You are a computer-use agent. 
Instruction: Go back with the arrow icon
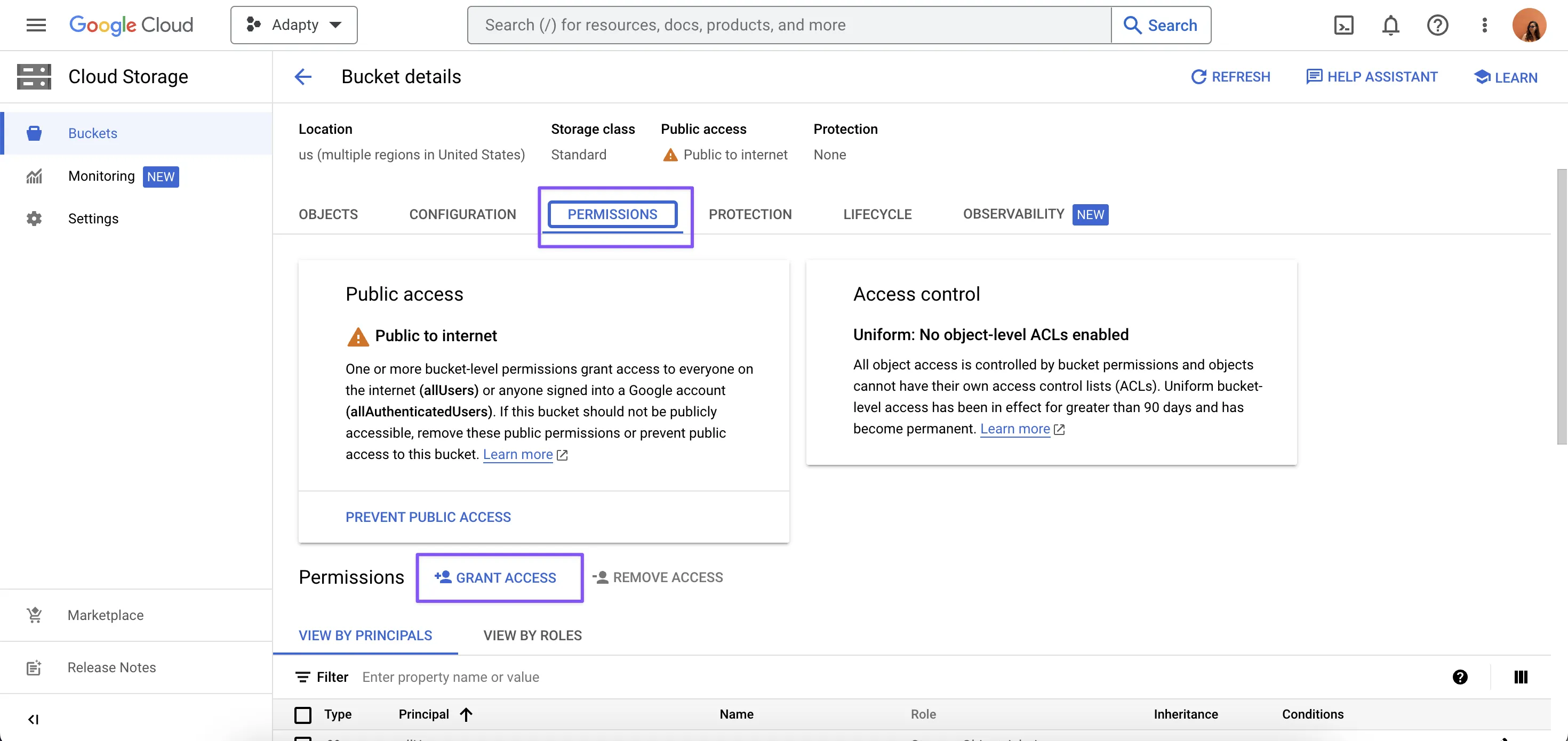click(x=303, y=77)
